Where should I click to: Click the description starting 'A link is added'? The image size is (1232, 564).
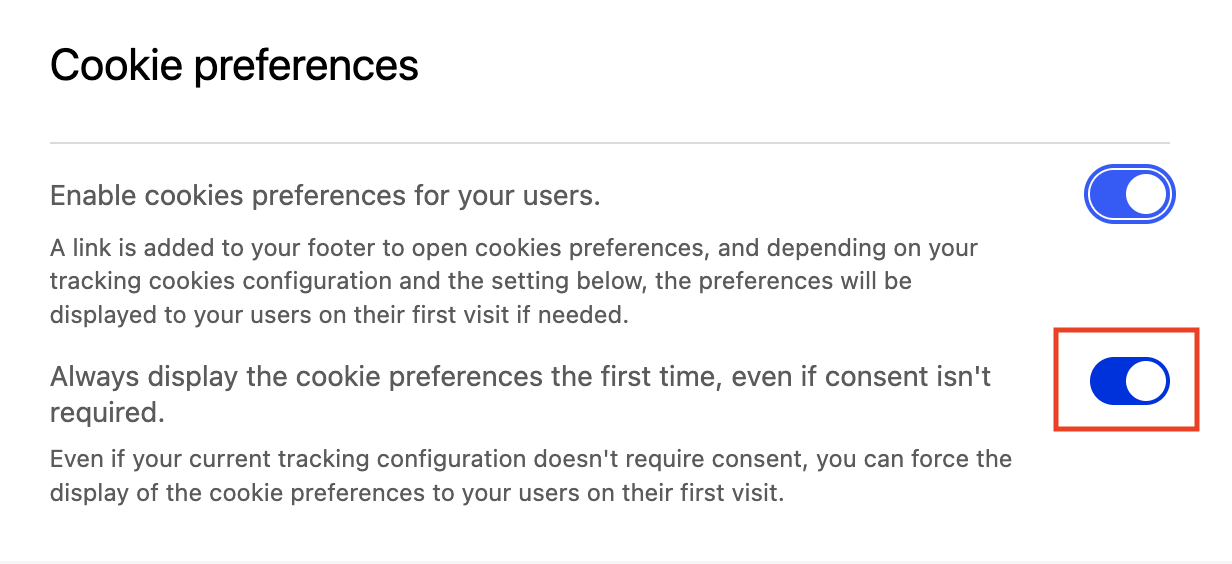pos(514,281)
